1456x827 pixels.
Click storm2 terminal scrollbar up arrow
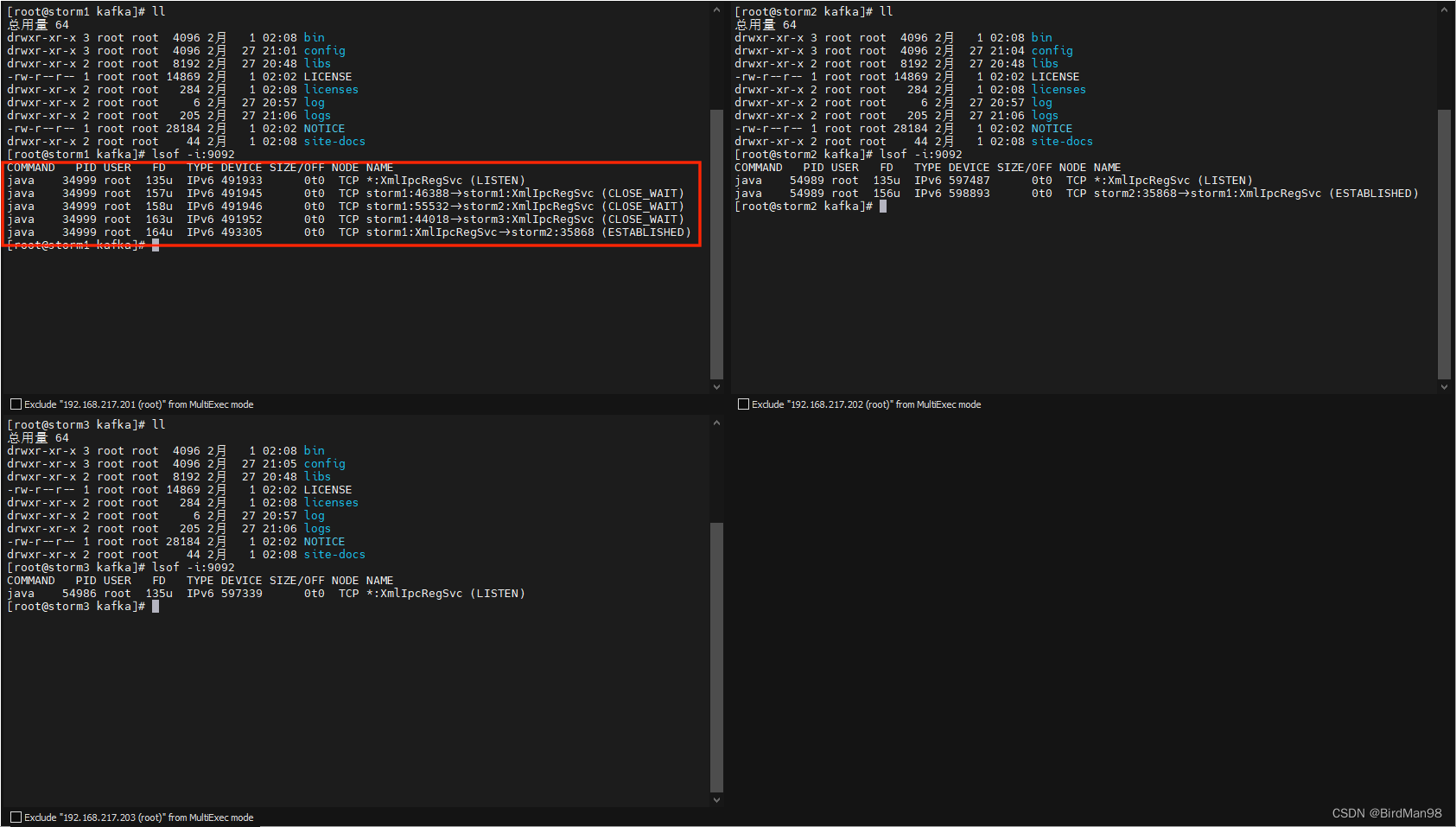(1444, 10)
